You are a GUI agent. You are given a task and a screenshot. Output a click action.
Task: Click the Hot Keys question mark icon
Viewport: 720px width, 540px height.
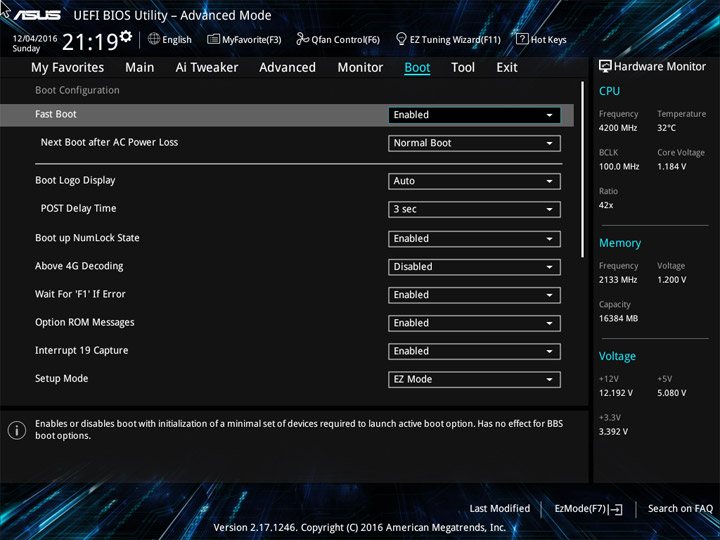tap(522, 39)
